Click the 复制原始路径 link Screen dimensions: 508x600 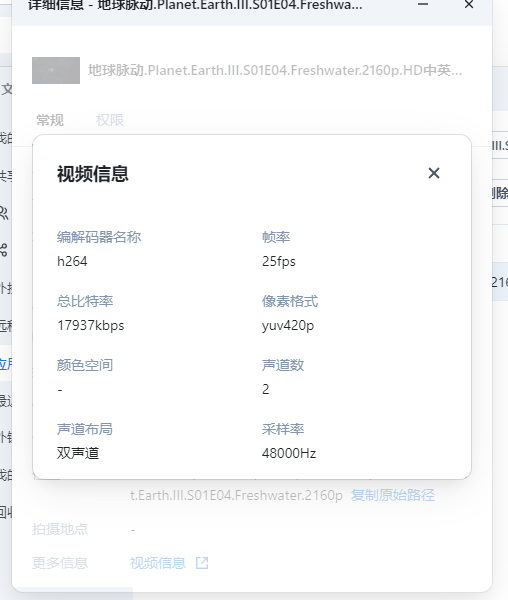[x=393, y=495]
